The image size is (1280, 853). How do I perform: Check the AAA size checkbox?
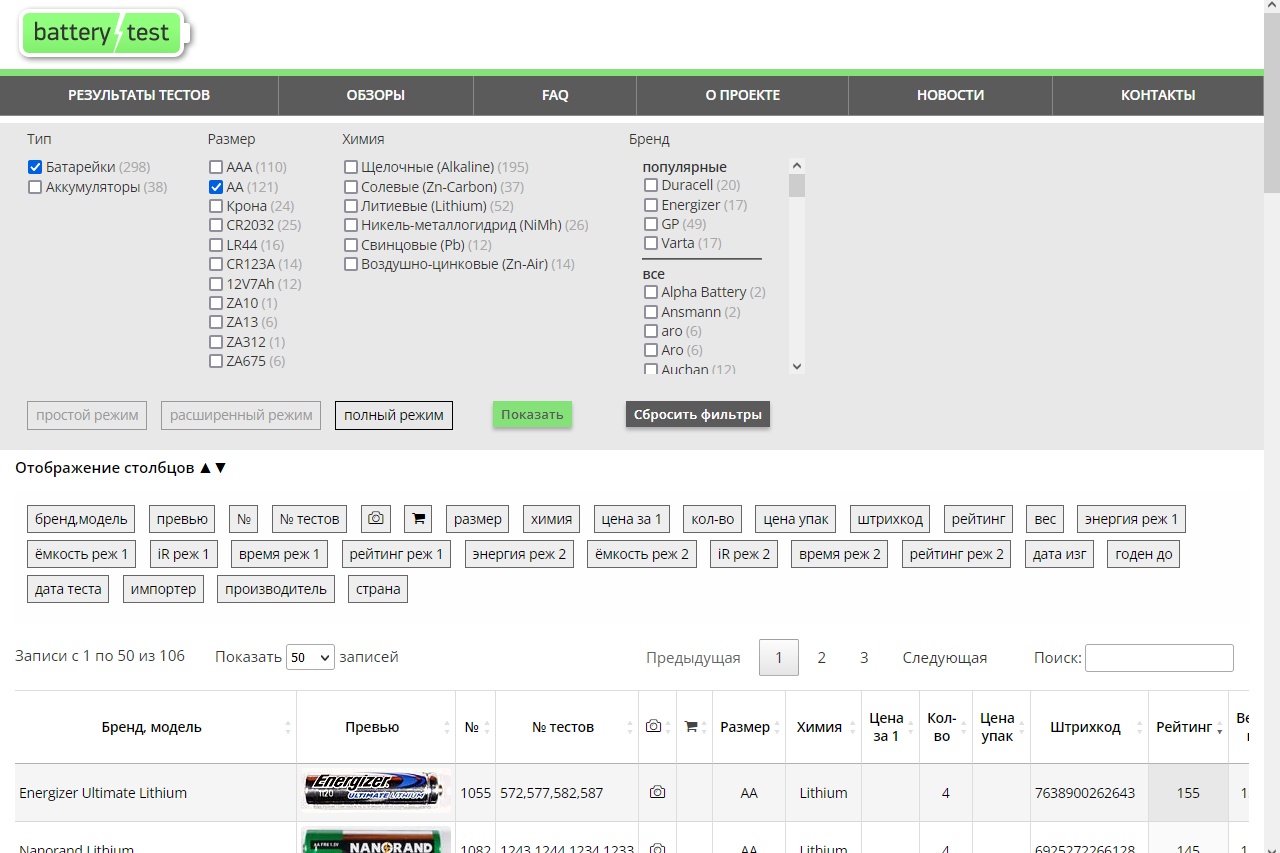coord(216,167)
